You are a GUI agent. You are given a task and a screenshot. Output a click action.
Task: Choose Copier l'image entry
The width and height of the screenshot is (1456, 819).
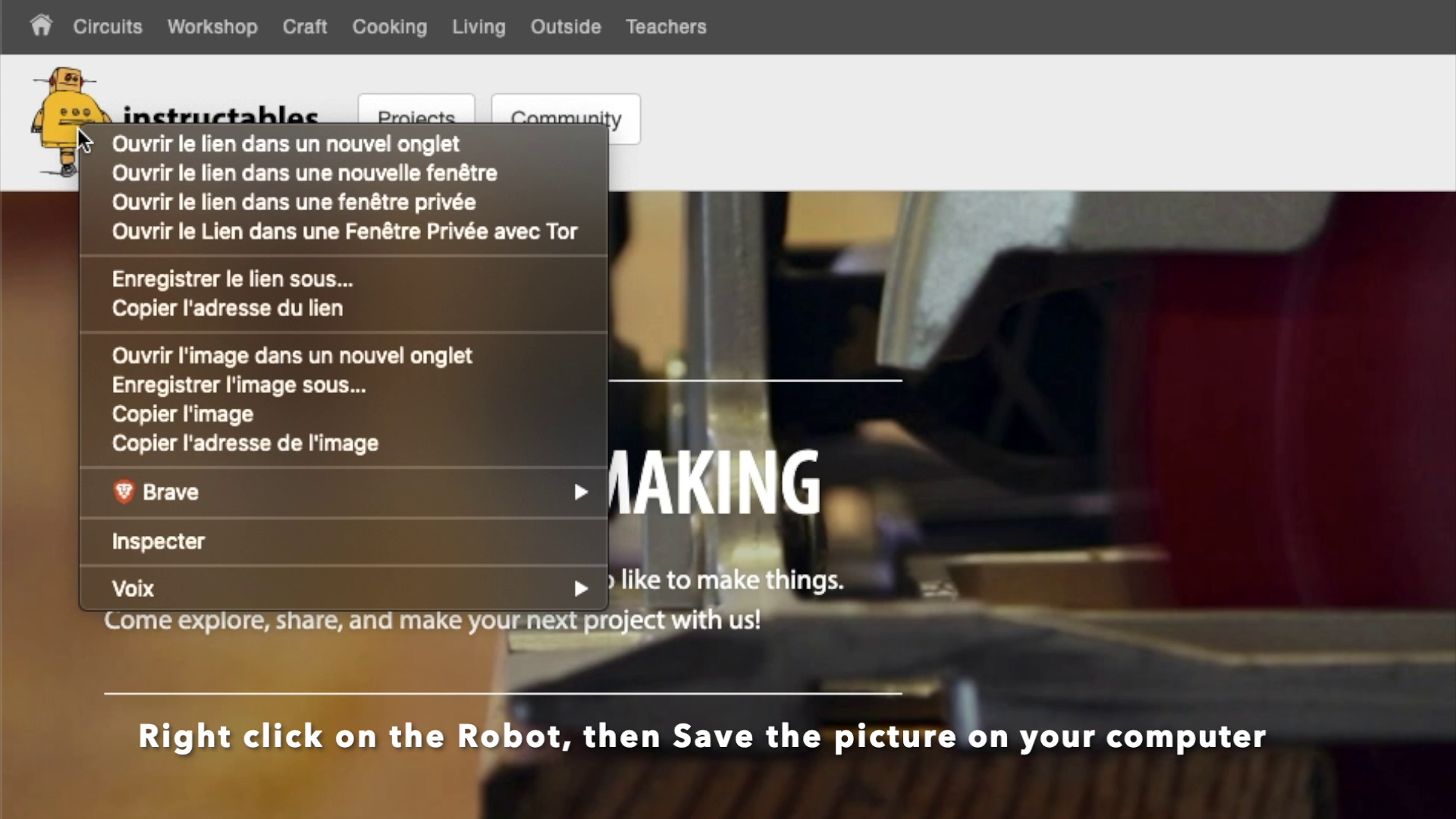point(182,414)
